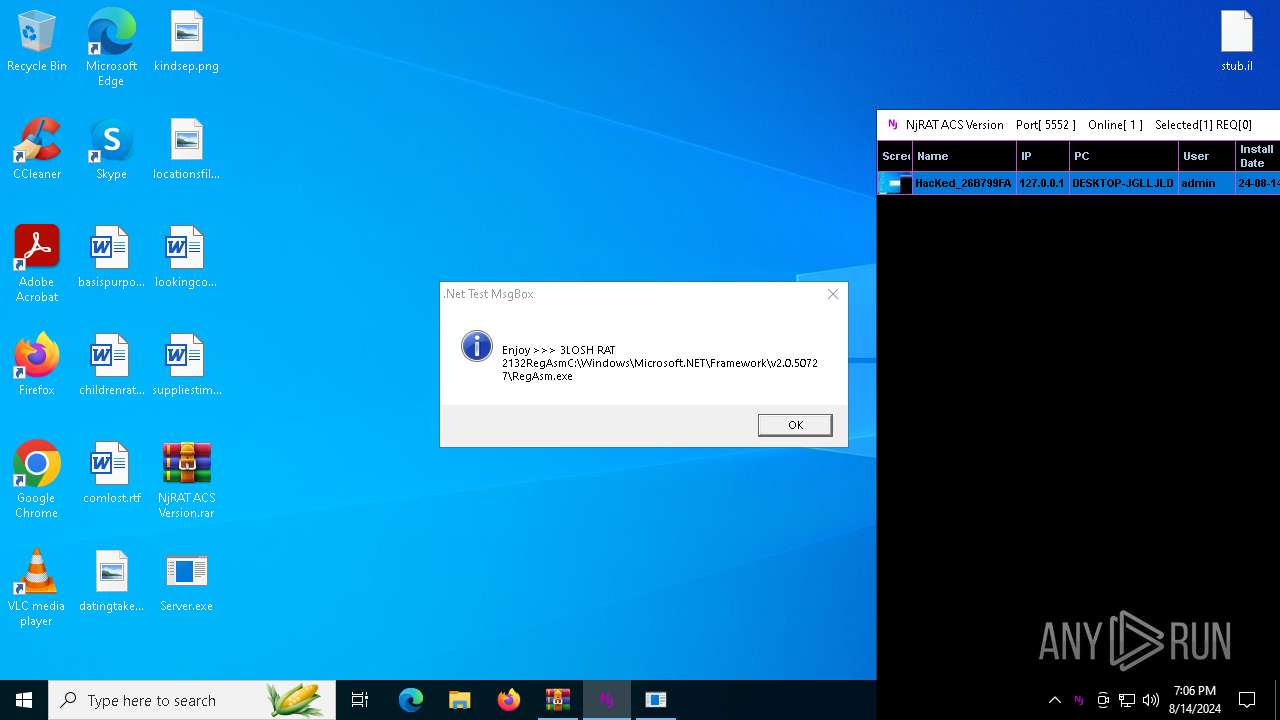Open File Explorer from the taskbar
This screenshot has height=720, width=1280.
pyautogui.click(x=459, y=700)
